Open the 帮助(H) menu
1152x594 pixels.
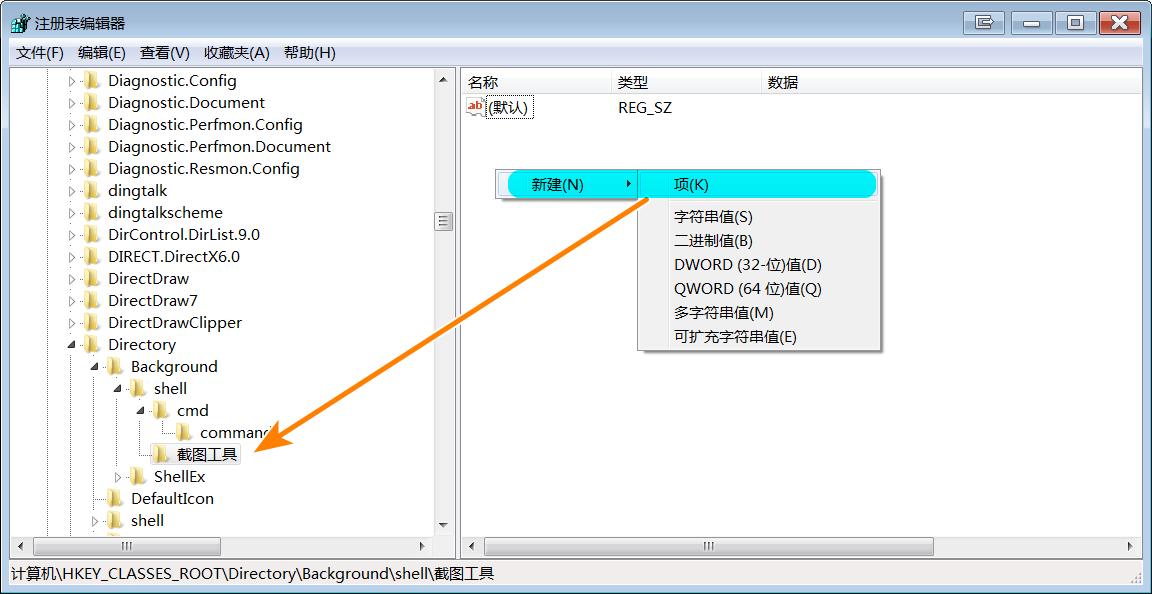pos(309,53)
